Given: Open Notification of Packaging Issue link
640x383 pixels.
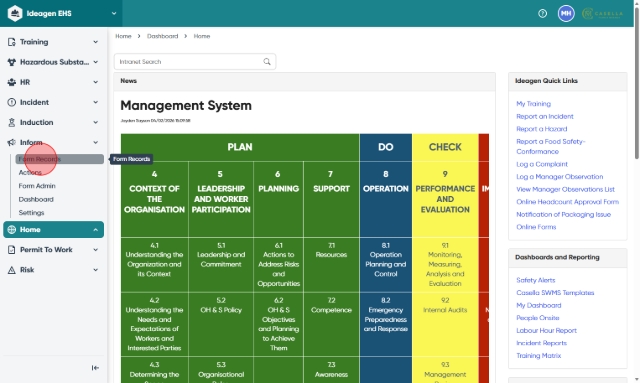Looking at the screenshot, I should pyautogui.click(x=563, y=215).
